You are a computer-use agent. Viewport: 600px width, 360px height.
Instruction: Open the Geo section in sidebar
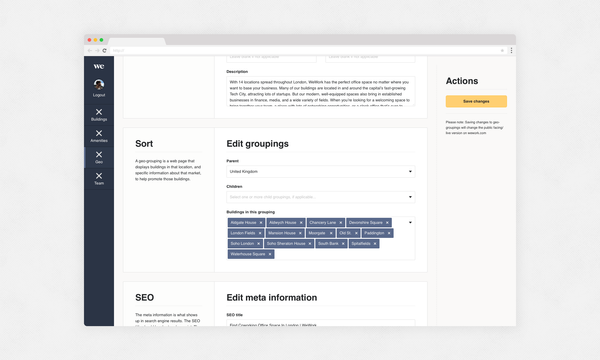(x=99, y=157)
